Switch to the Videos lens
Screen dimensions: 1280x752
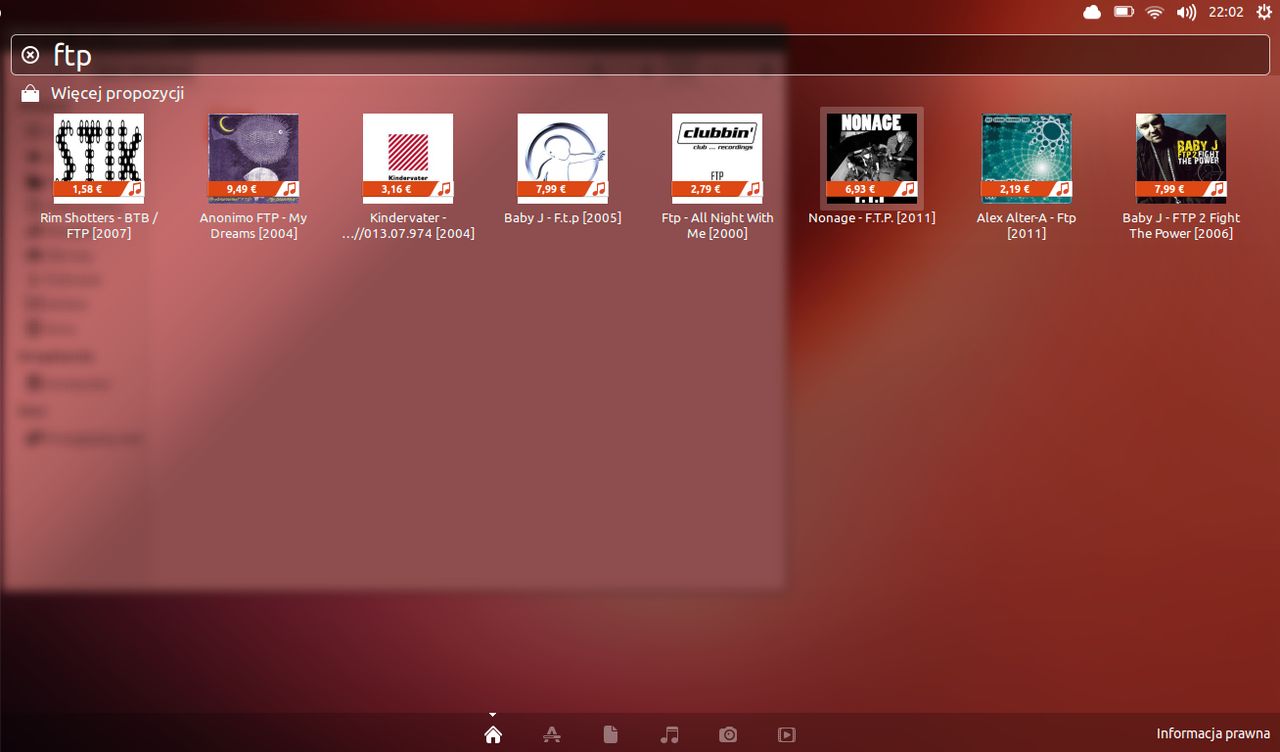(787, 735)
